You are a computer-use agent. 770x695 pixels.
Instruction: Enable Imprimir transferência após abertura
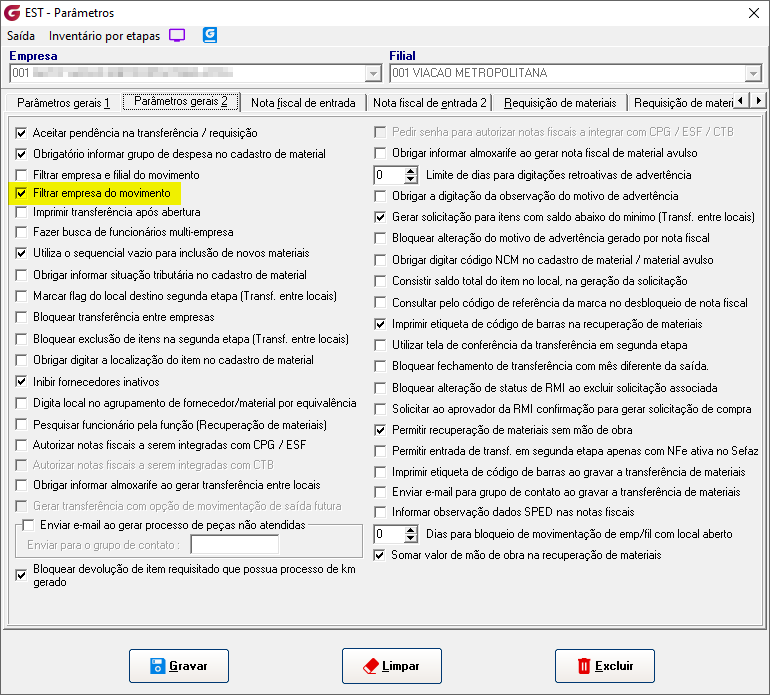pyautogui.click(x=21, y=212)
